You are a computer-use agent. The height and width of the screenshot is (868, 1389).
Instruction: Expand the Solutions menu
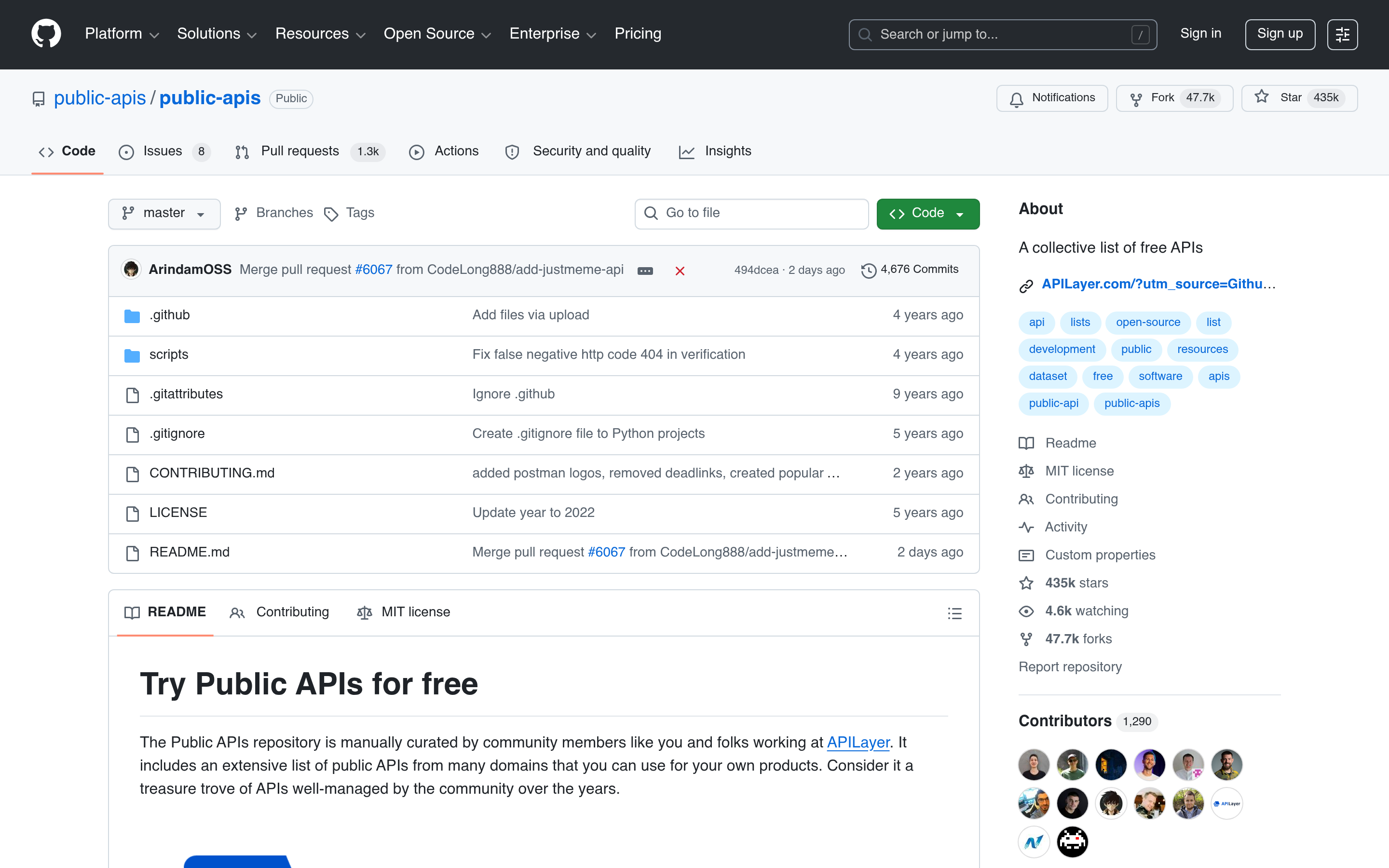click(x=217, y=34)
